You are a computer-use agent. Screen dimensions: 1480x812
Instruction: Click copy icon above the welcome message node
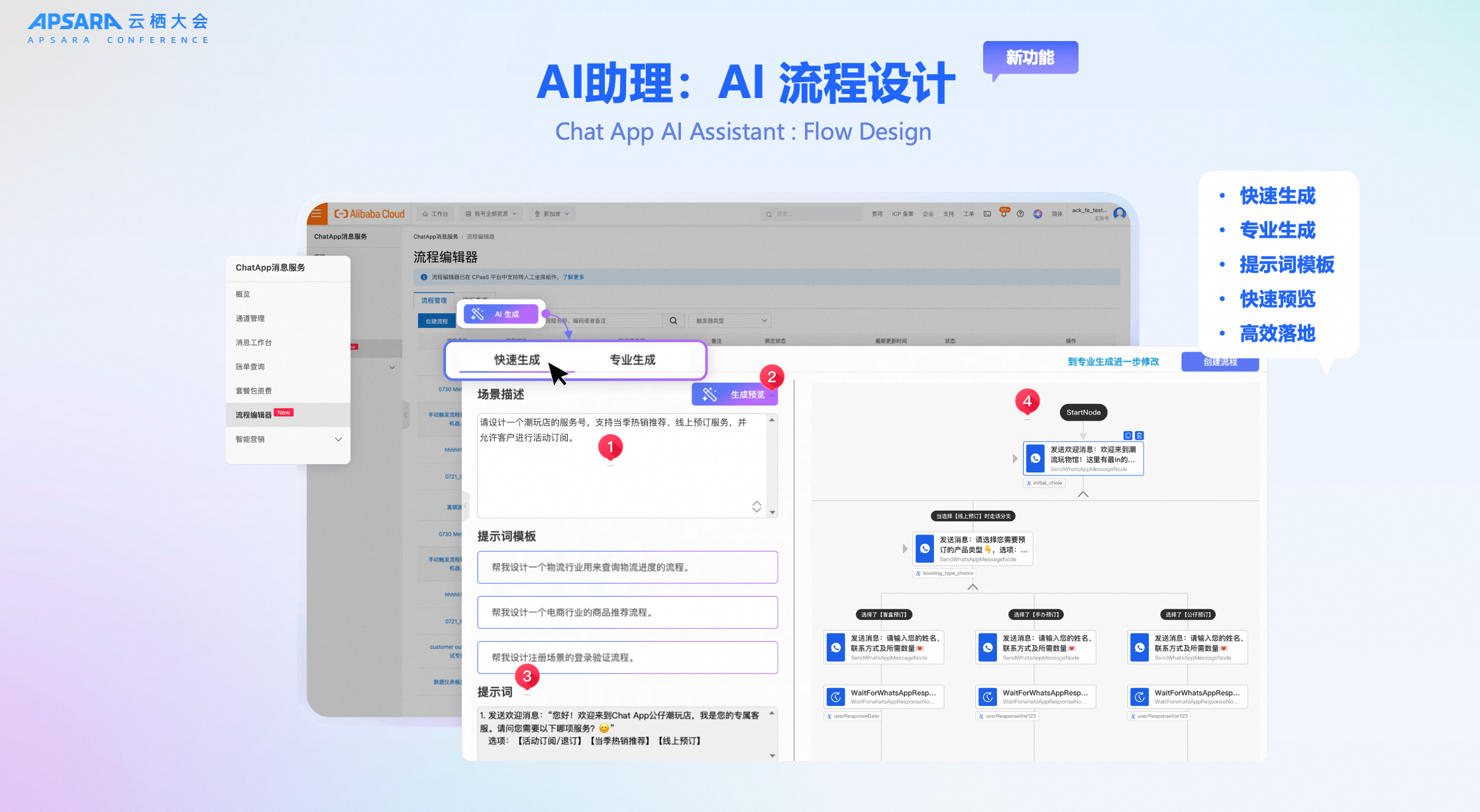pos(1128,436)
